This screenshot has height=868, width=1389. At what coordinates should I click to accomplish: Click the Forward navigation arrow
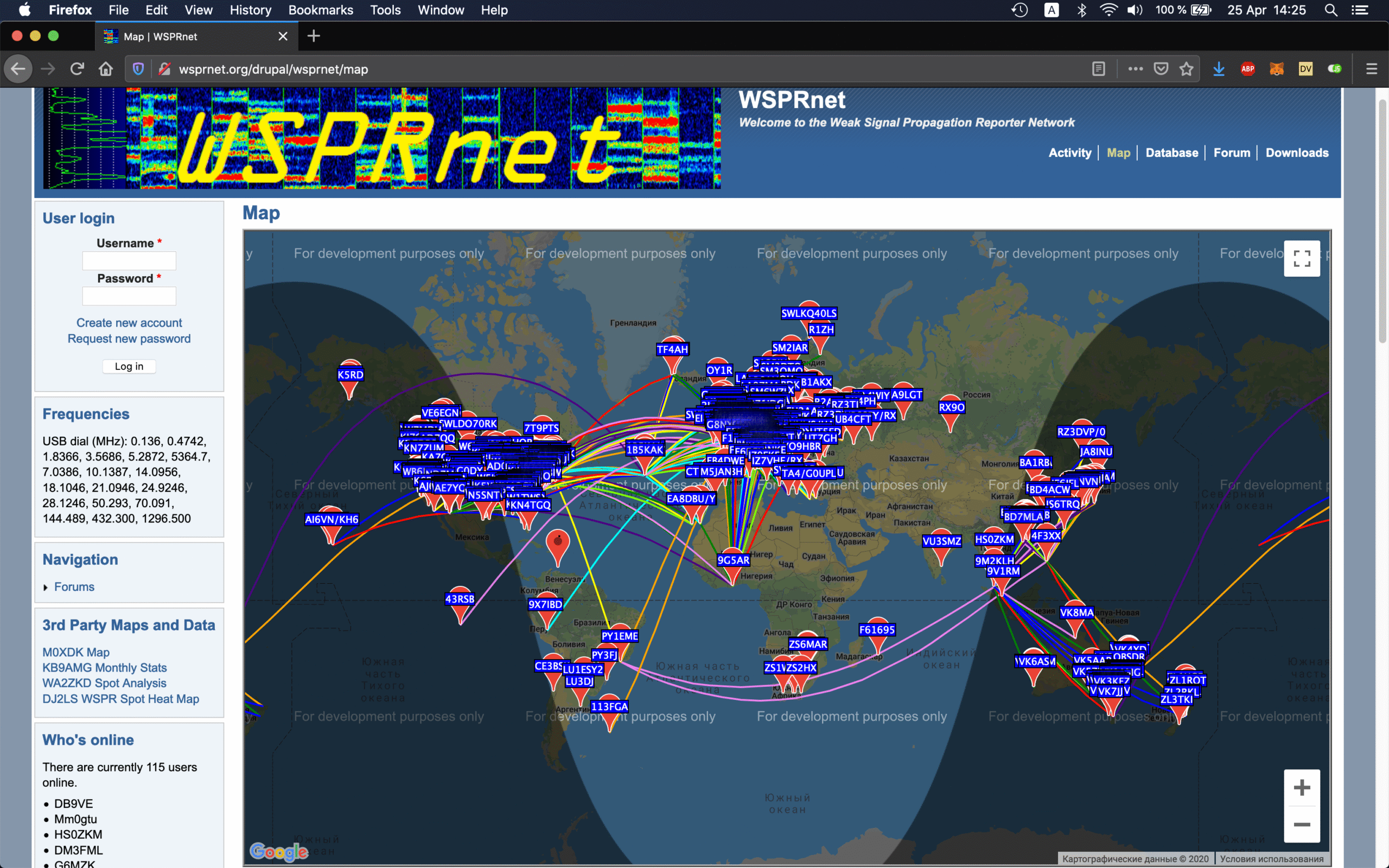(x=48, y=69)
